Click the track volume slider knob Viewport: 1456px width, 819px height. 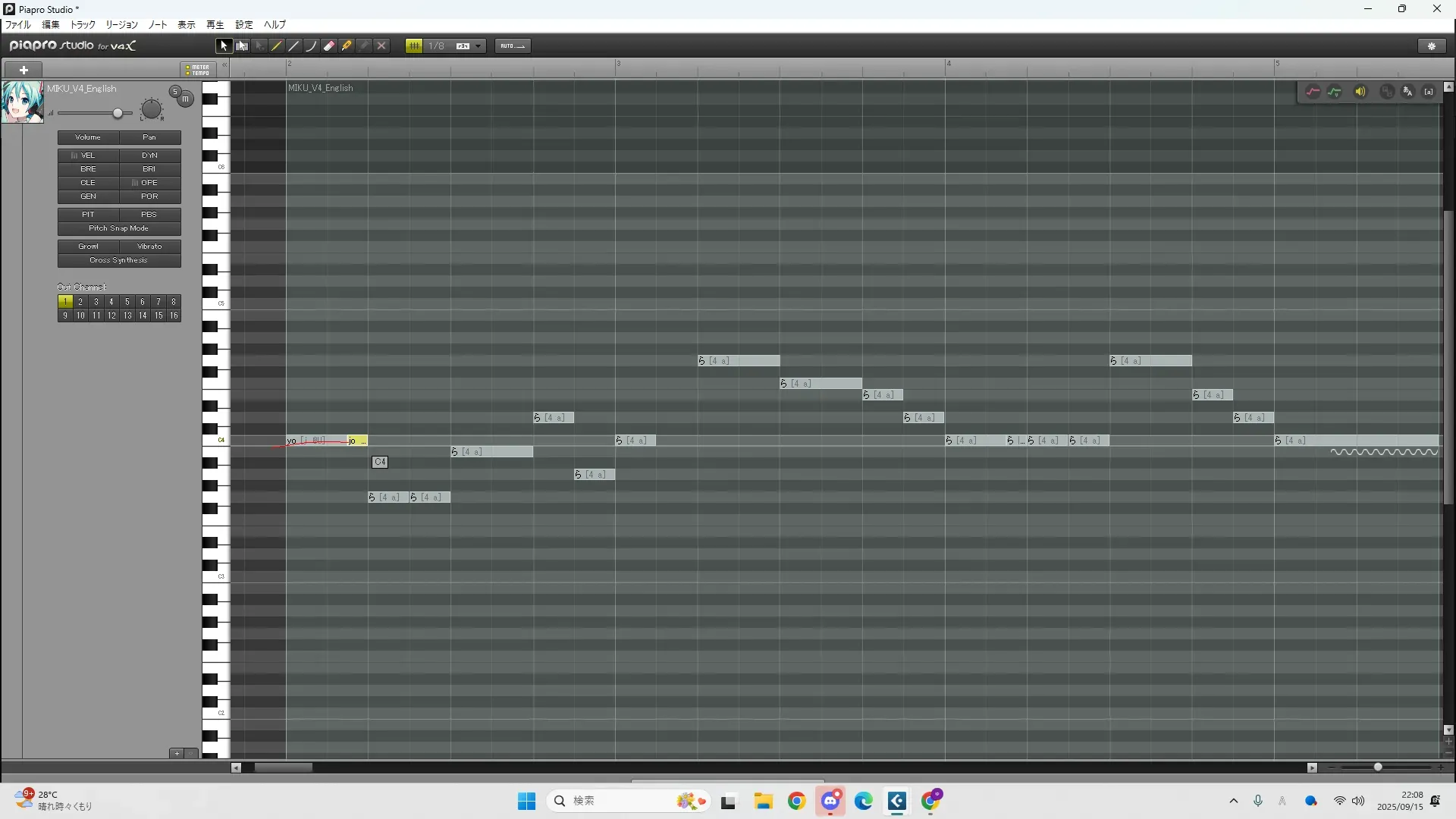118,114
